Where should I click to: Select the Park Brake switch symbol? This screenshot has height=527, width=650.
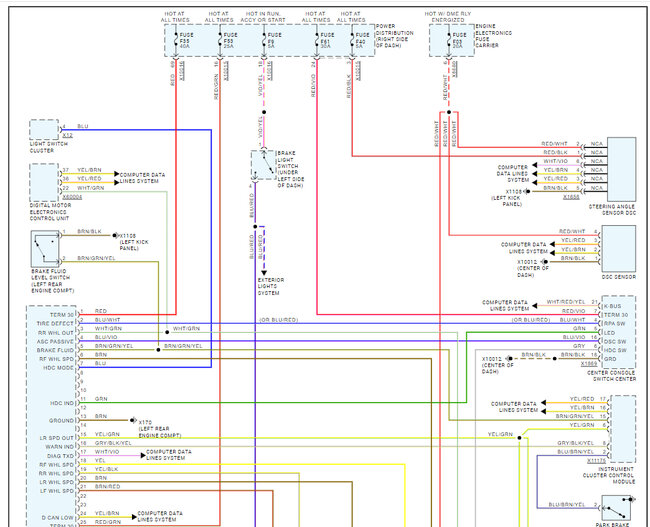click(616, 508)
